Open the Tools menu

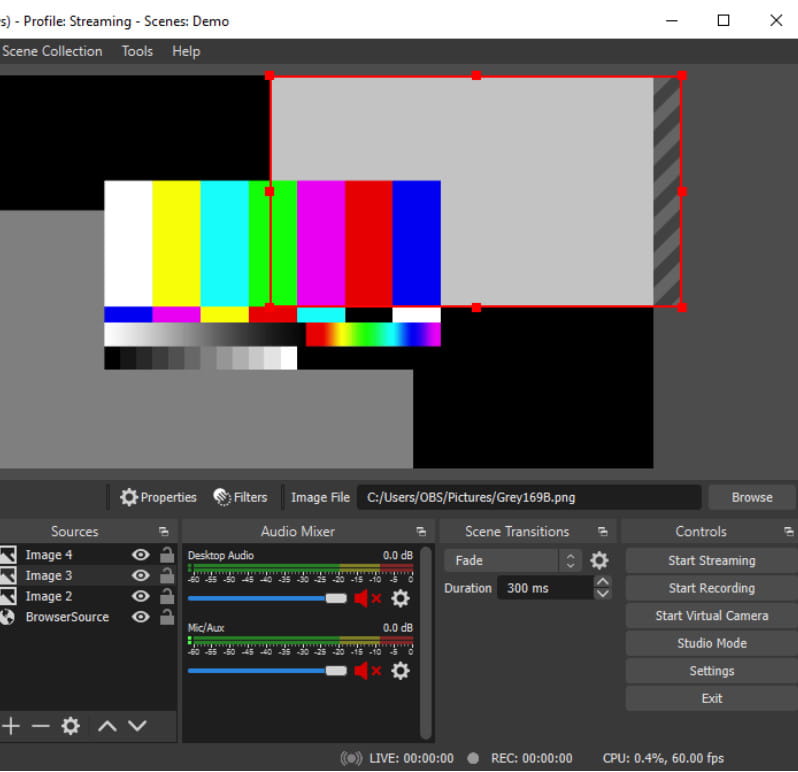137,51
